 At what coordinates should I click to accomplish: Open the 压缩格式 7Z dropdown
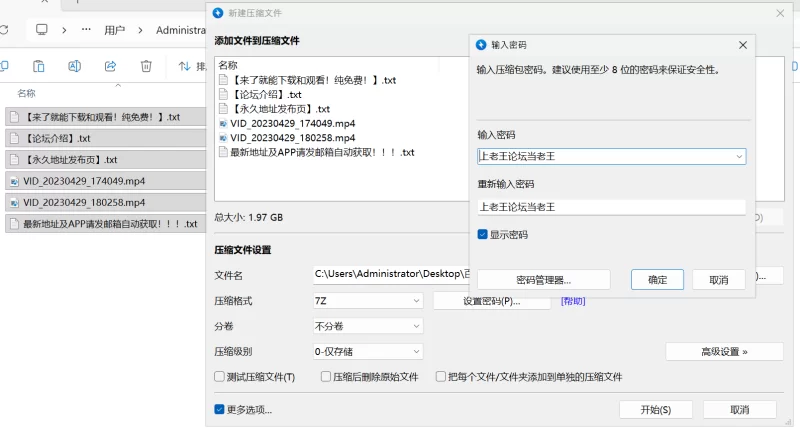[368, 300]
